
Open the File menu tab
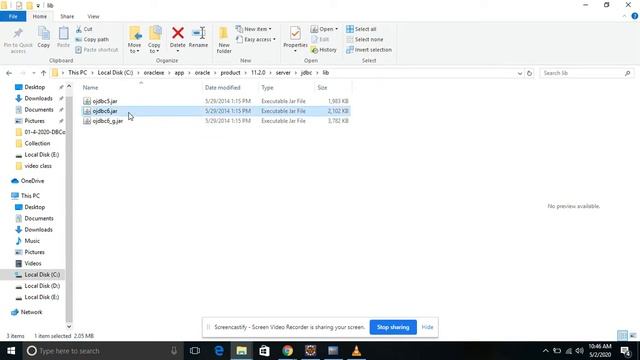[13, 16]
